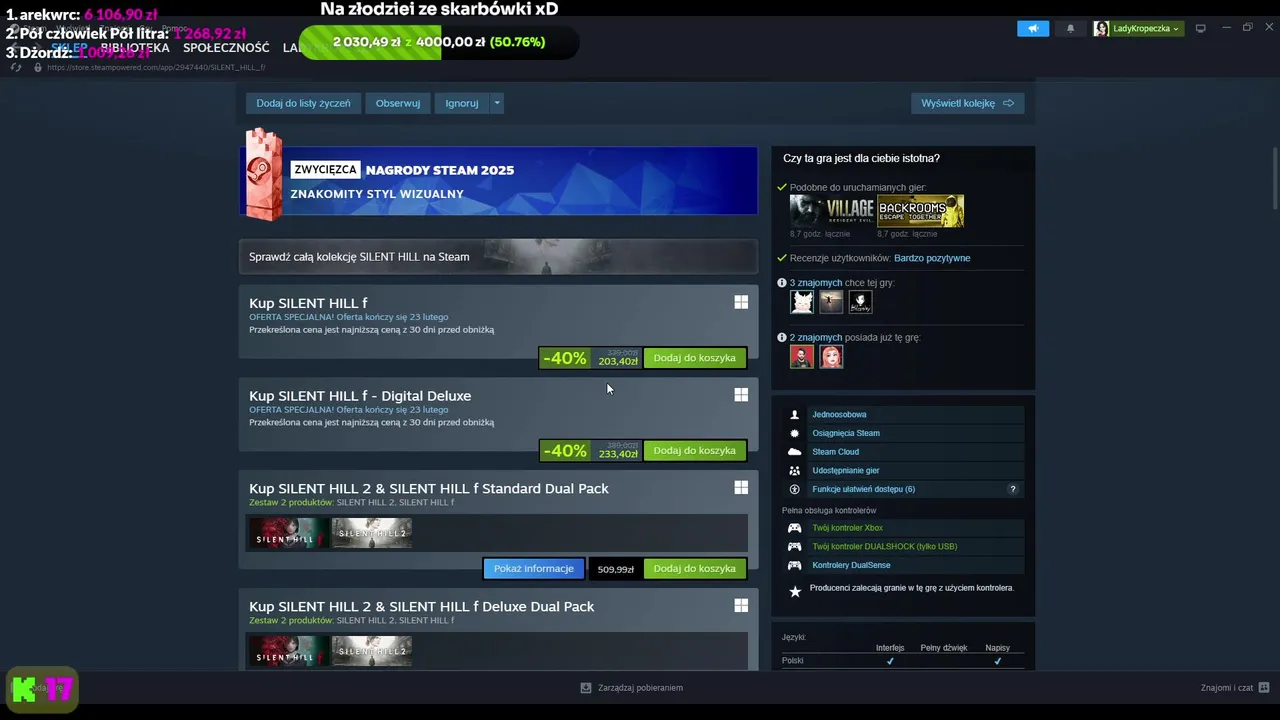Click Zarządzaj pobieraniem at the bottom
1280x720 pixels.
coord(632,688)
